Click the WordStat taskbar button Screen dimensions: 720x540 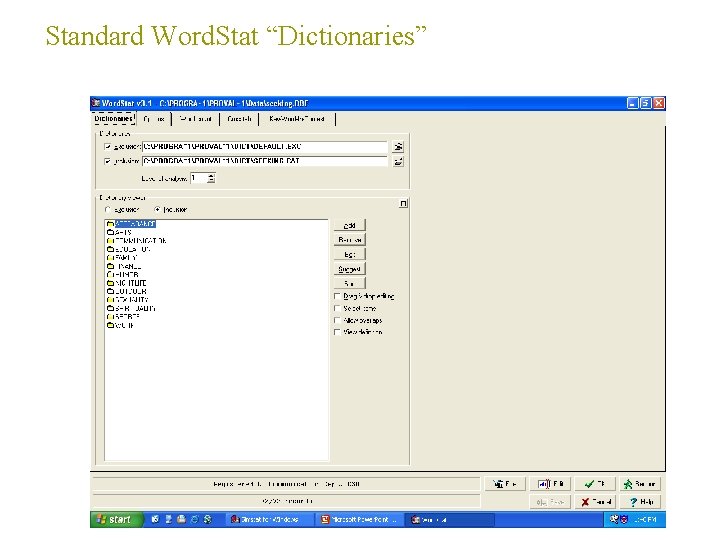click(450, 519)
